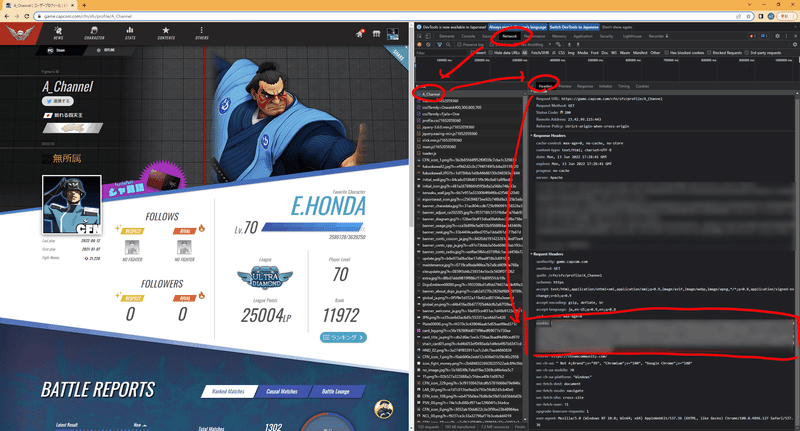Viewport: 800px width, 431px height.
Task: Filter requests by Doc type
Action: [x=605, y=53]
